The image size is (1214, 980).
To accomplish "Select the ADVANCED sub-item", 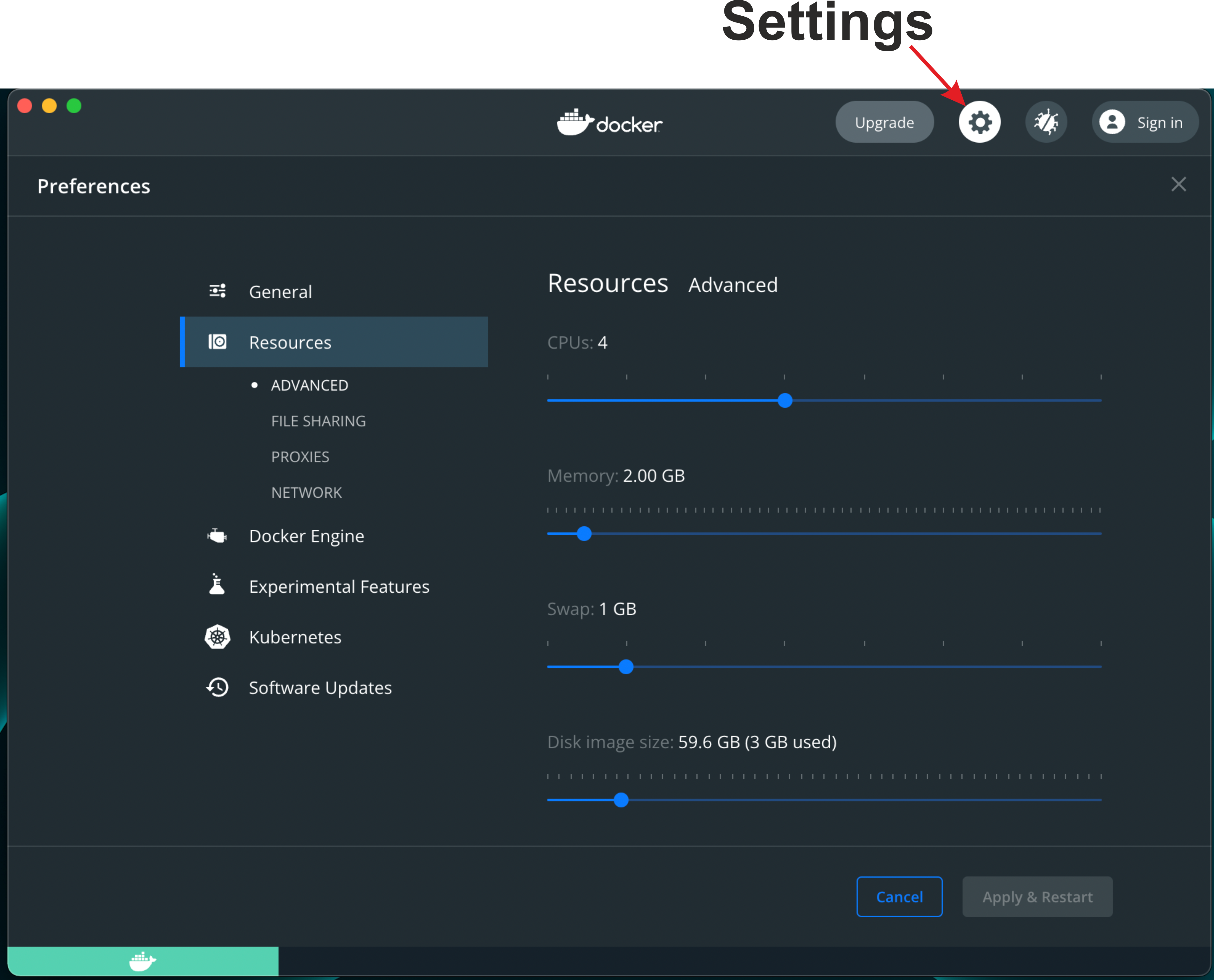I will point(309,386).
